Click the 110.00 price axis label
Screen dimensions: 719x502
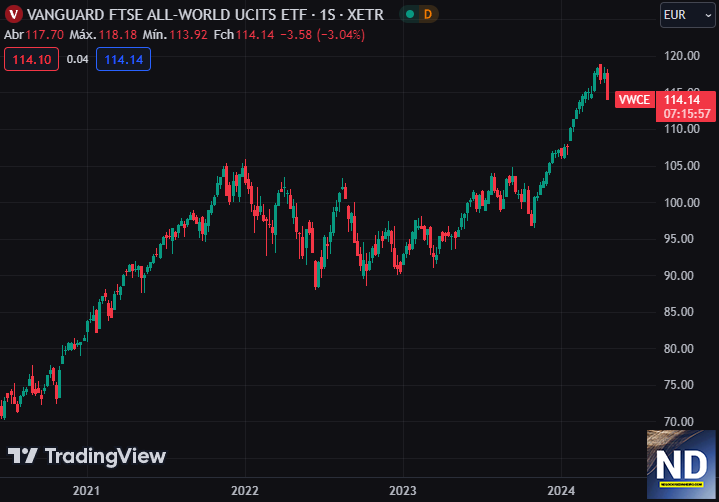682,129
